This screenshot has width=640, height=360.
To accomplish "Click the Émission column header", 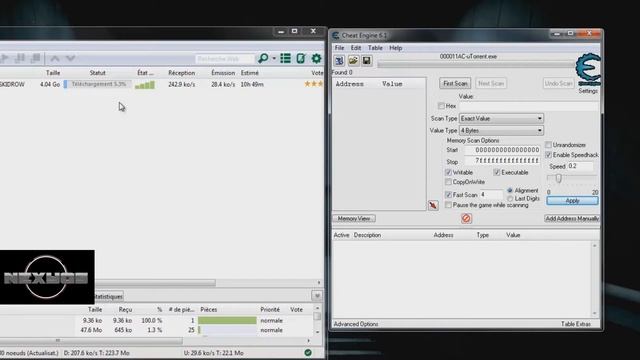I will click(x=223, y=73).
